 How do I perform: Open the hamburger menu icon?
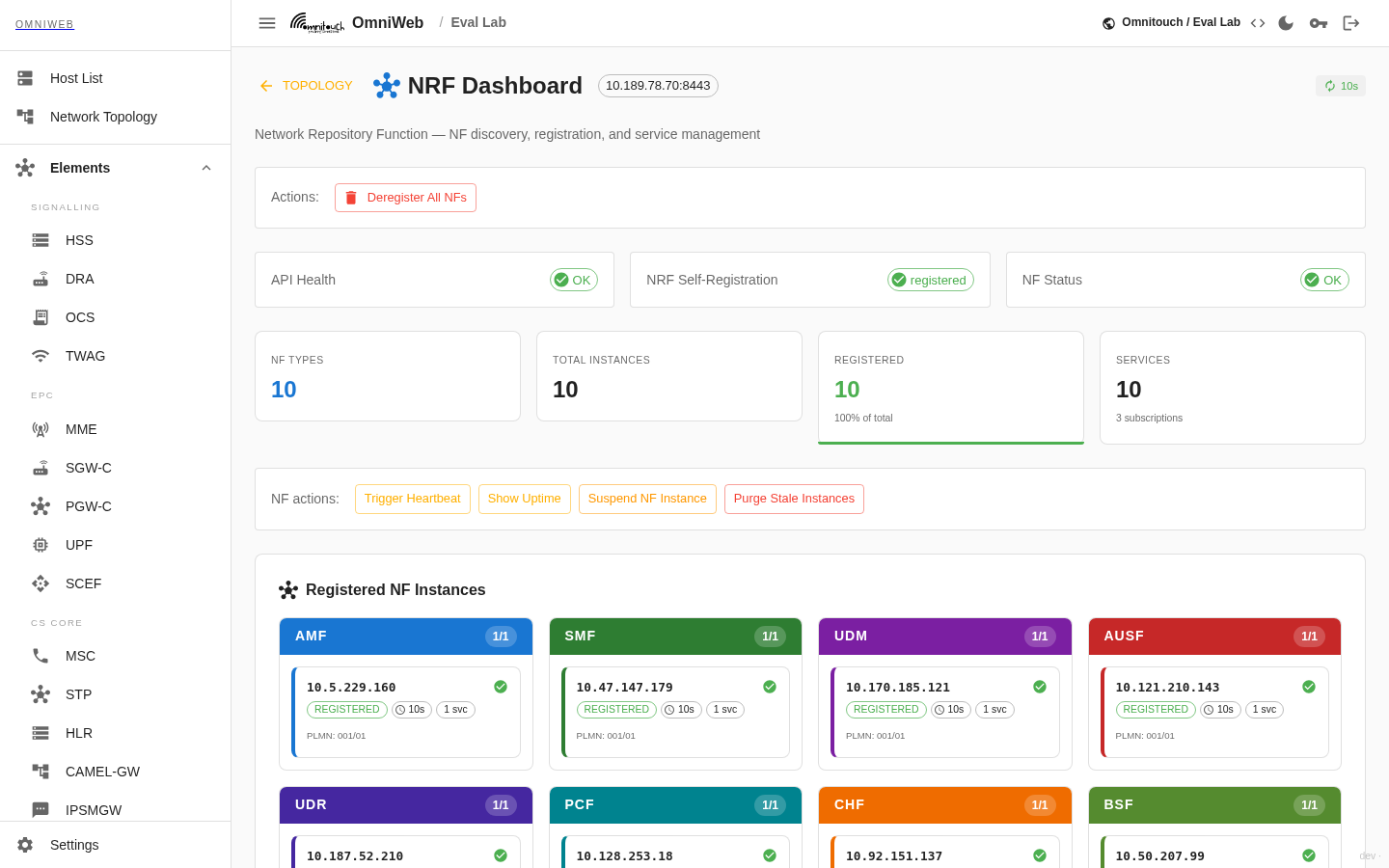pyautogui.click(x=267, y=23)
